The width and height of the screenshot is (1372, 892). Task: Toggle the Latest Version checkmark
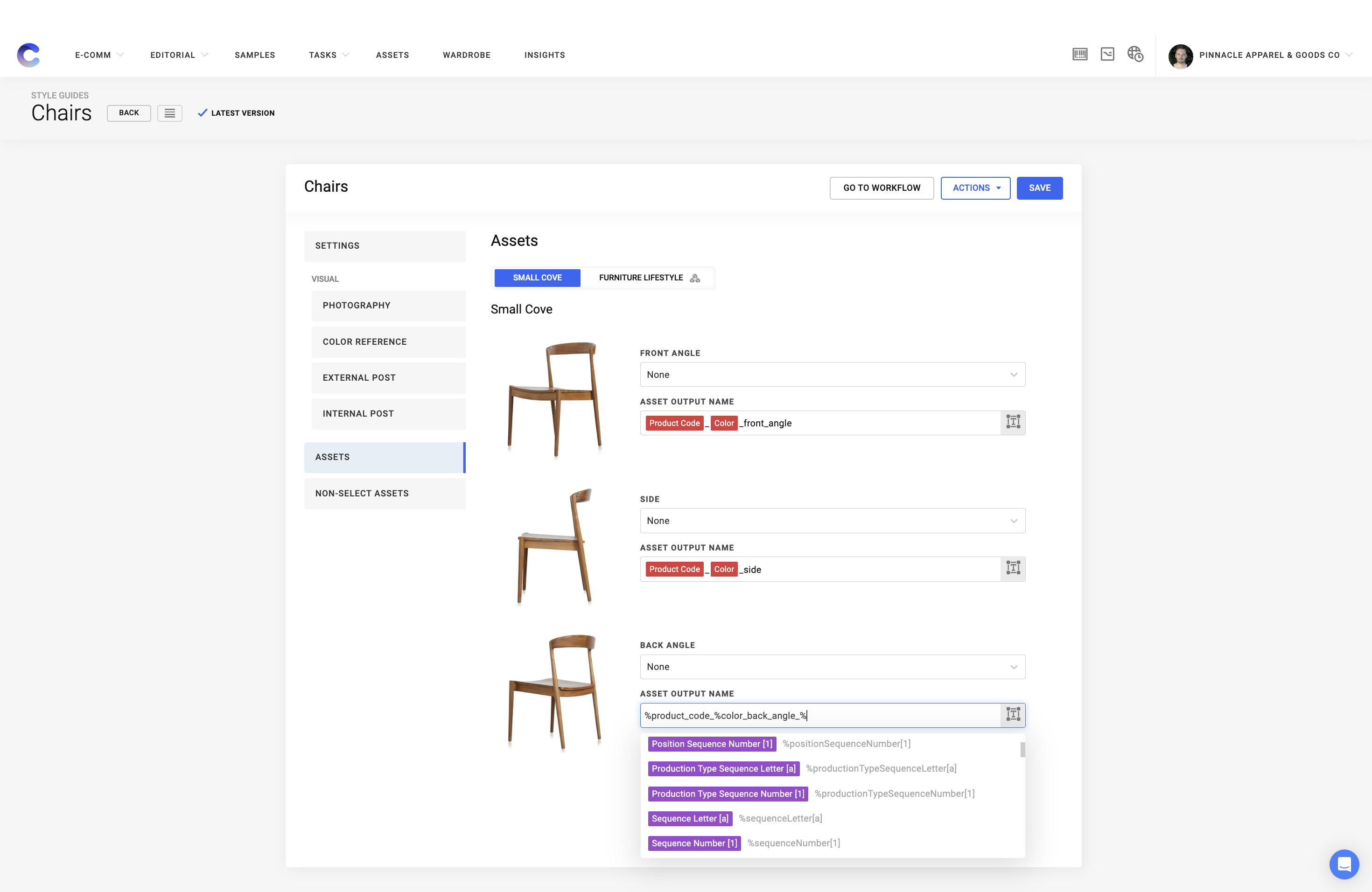tap(203, 113)
